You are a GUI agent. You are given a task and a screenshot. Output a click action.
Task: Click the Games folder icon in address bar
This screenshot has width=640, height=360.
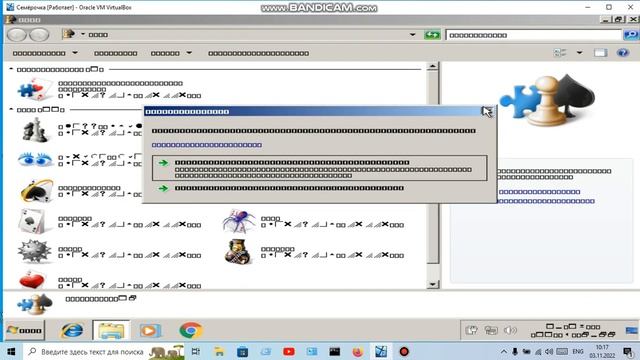[x=69, y=34]
